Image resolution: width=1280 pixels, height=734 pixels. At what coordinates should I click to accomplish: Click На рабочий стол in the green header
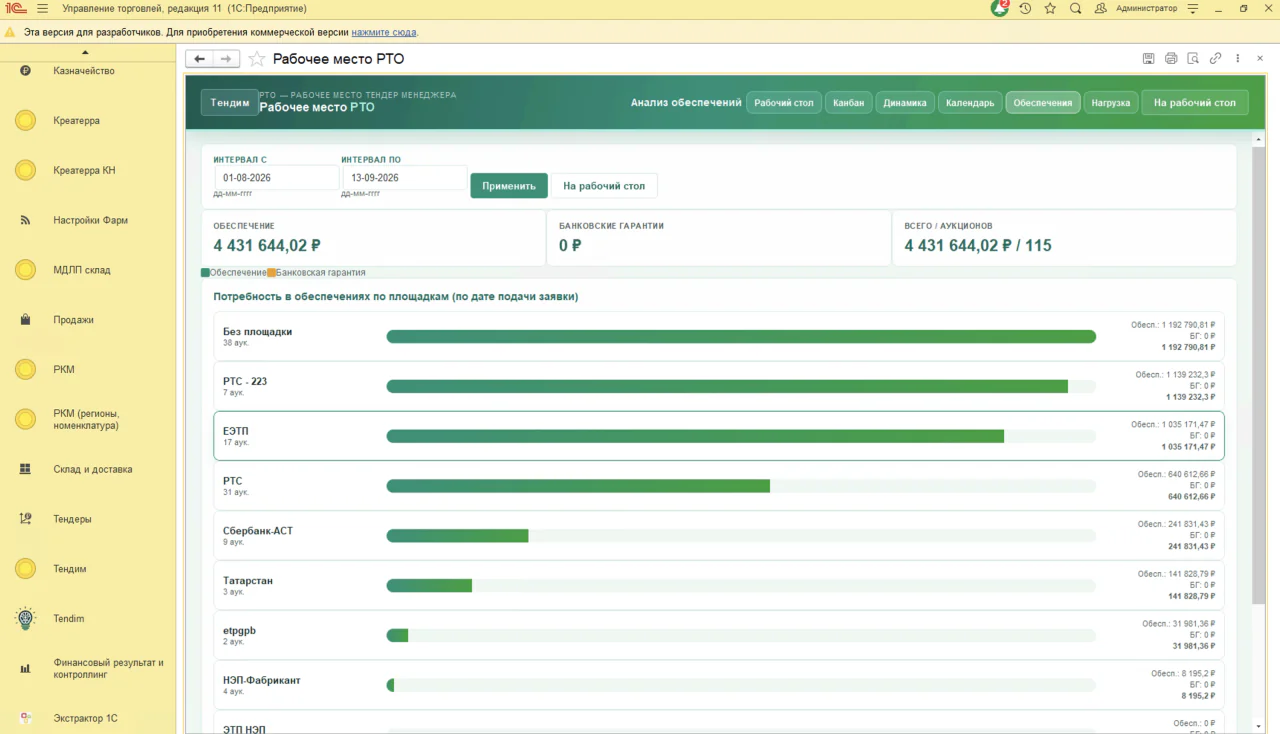pos(1195,103)
